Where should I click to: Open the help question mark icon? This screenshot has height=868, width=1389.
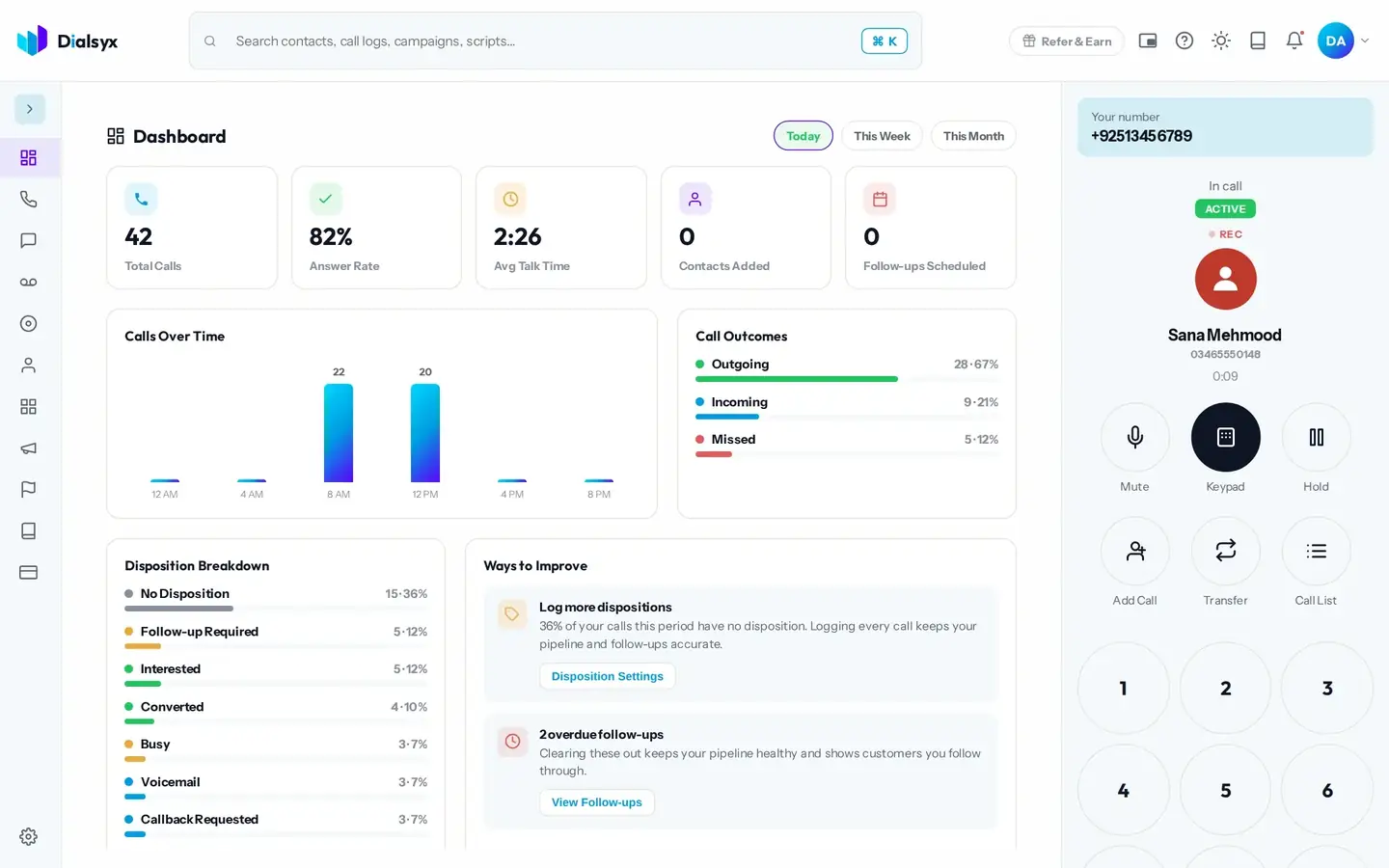pos(1185,41)
